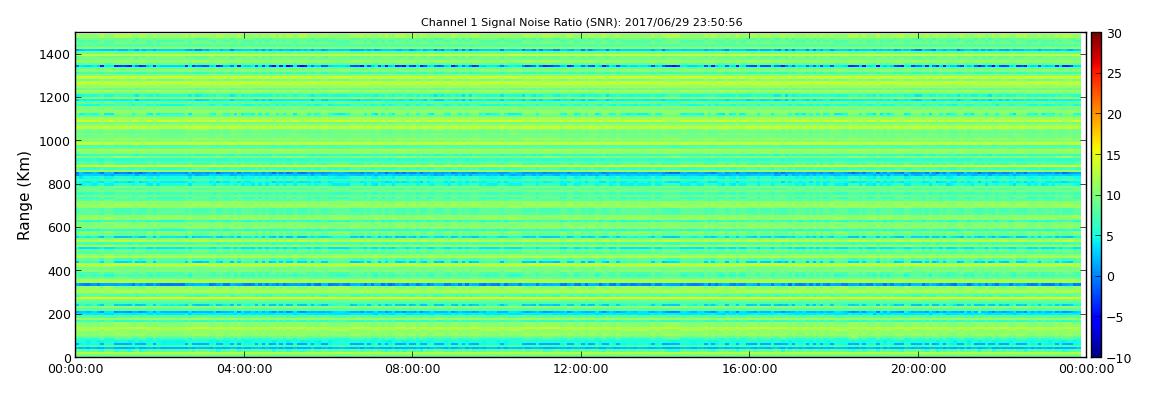Click the 800 range tick label
The height and width of the screenshot is (407, 1150).
(x=59, y=184)
